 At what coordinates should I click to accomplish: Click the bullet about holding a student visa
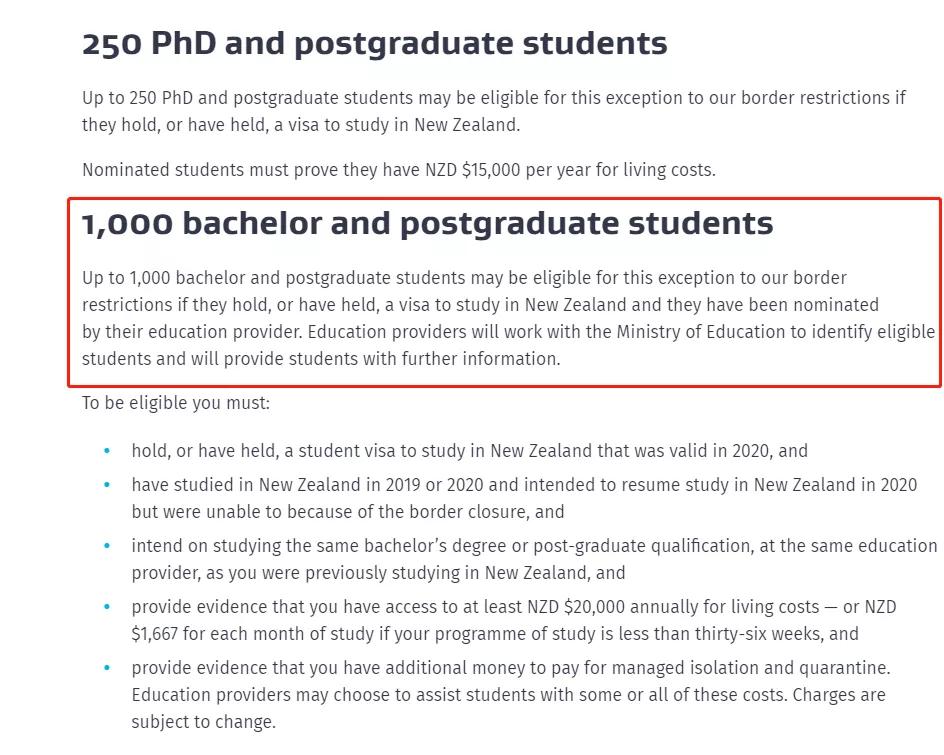point(469,451)
